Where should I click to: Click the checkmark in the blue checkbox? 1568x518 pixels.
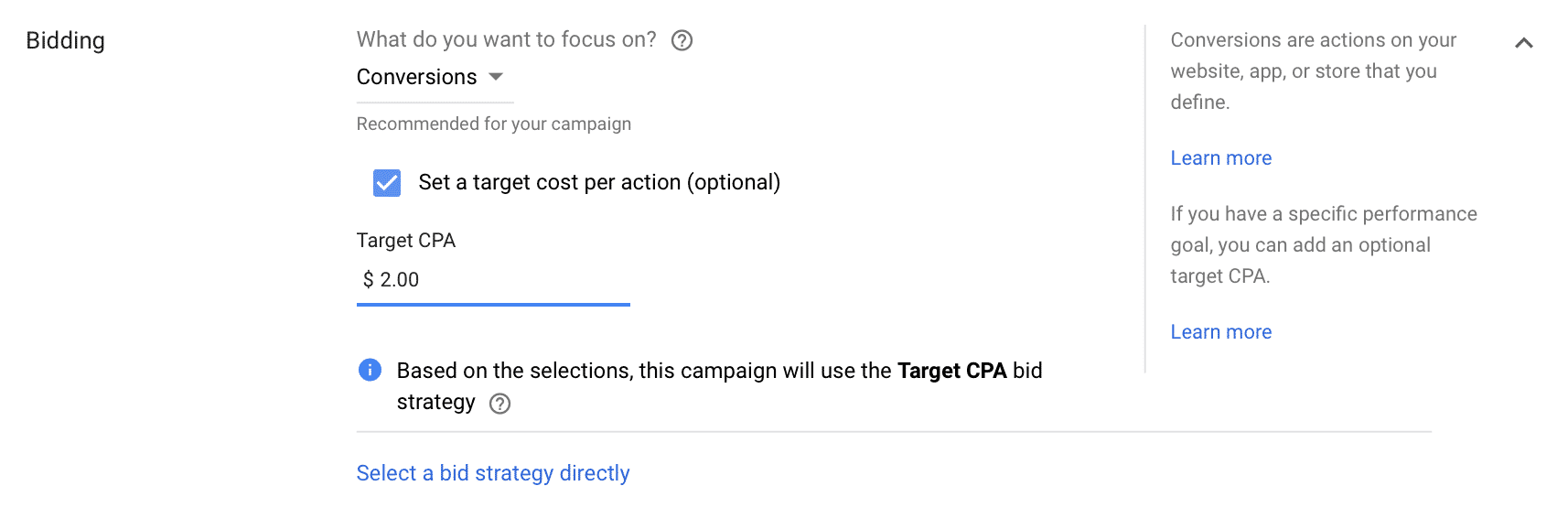387,183
